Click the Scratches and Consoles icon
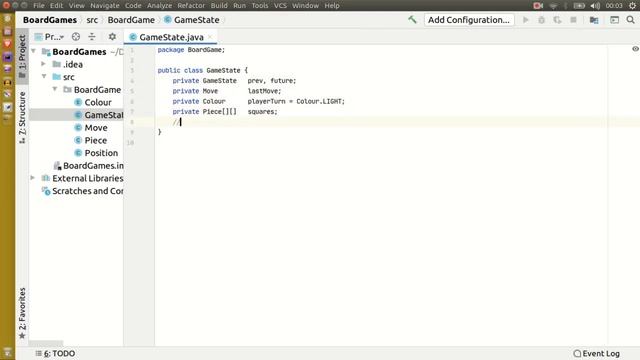 tap(46, 191)
